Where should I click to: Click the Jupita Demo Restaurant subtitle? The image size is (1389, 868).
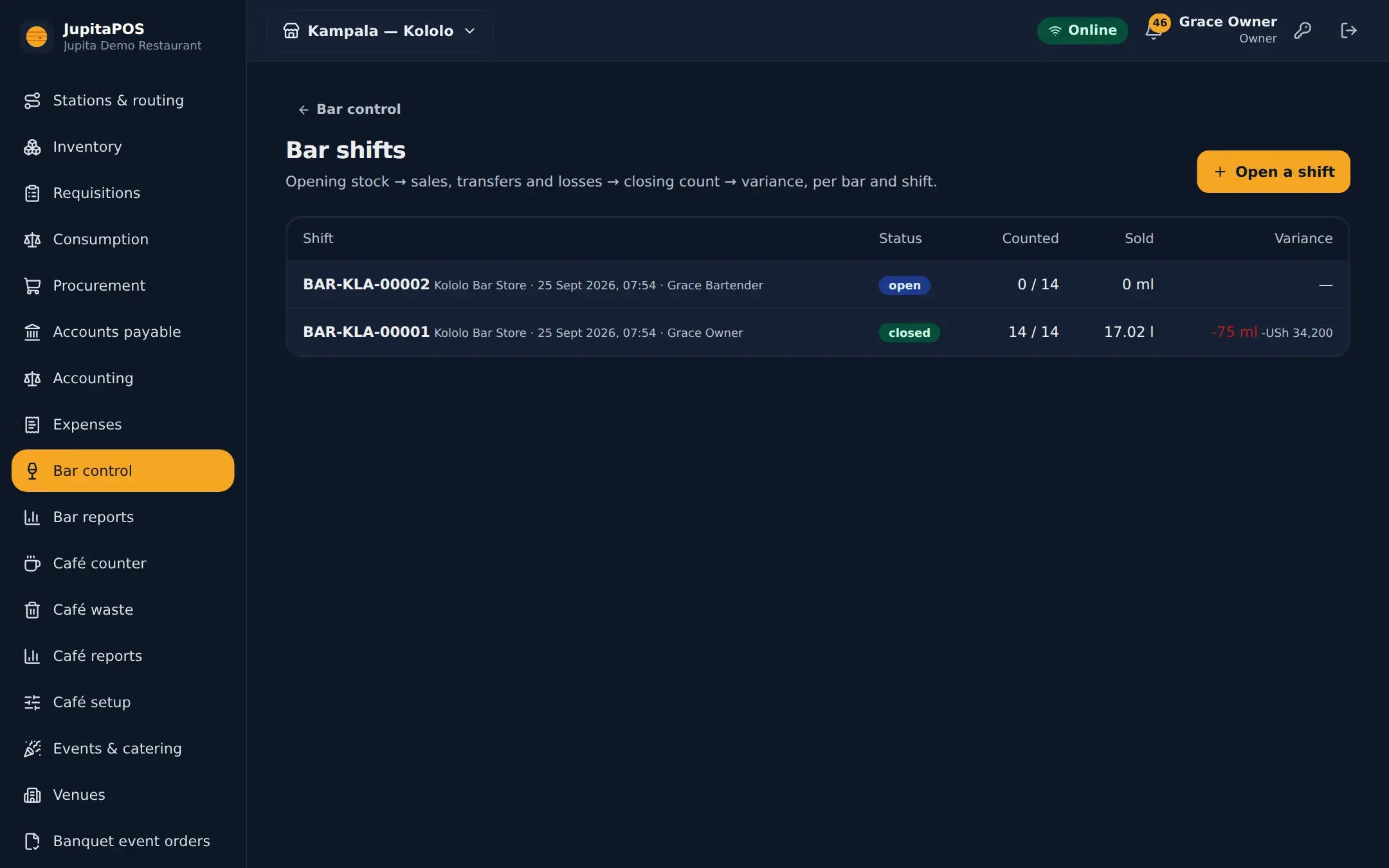click(132, 46)
